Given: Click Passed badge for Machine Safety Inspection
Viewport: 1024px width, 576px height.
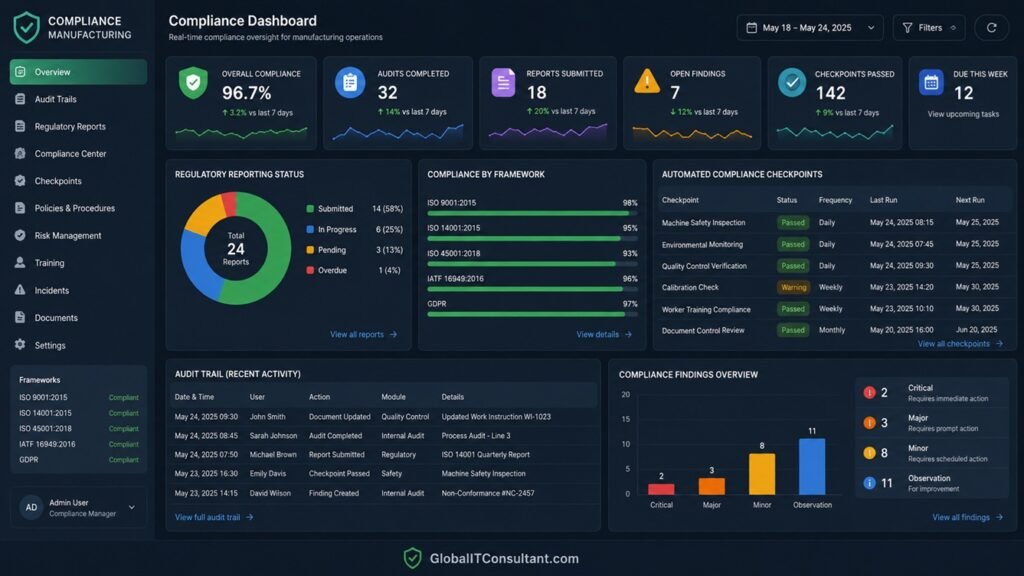Looking at the screenshot, I should 793,223.
